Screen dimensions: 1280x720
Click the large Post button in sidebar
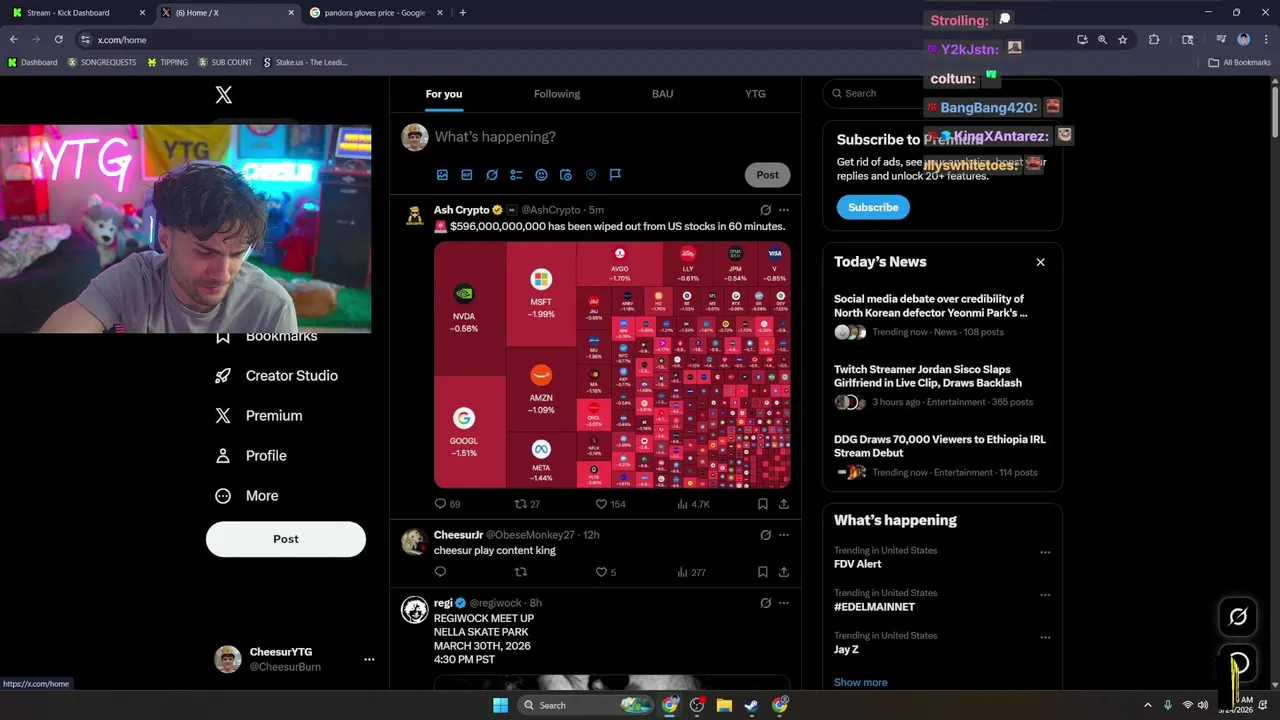286,539
